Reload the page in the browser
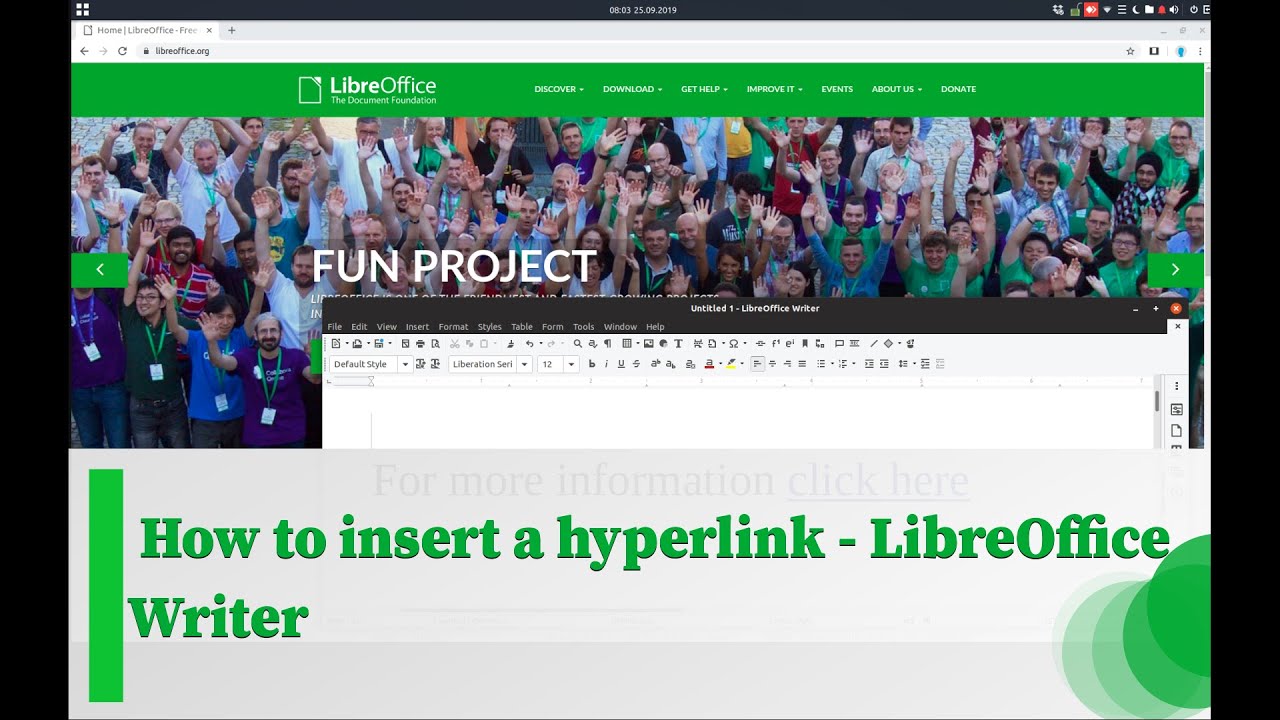 click(122, 51)
